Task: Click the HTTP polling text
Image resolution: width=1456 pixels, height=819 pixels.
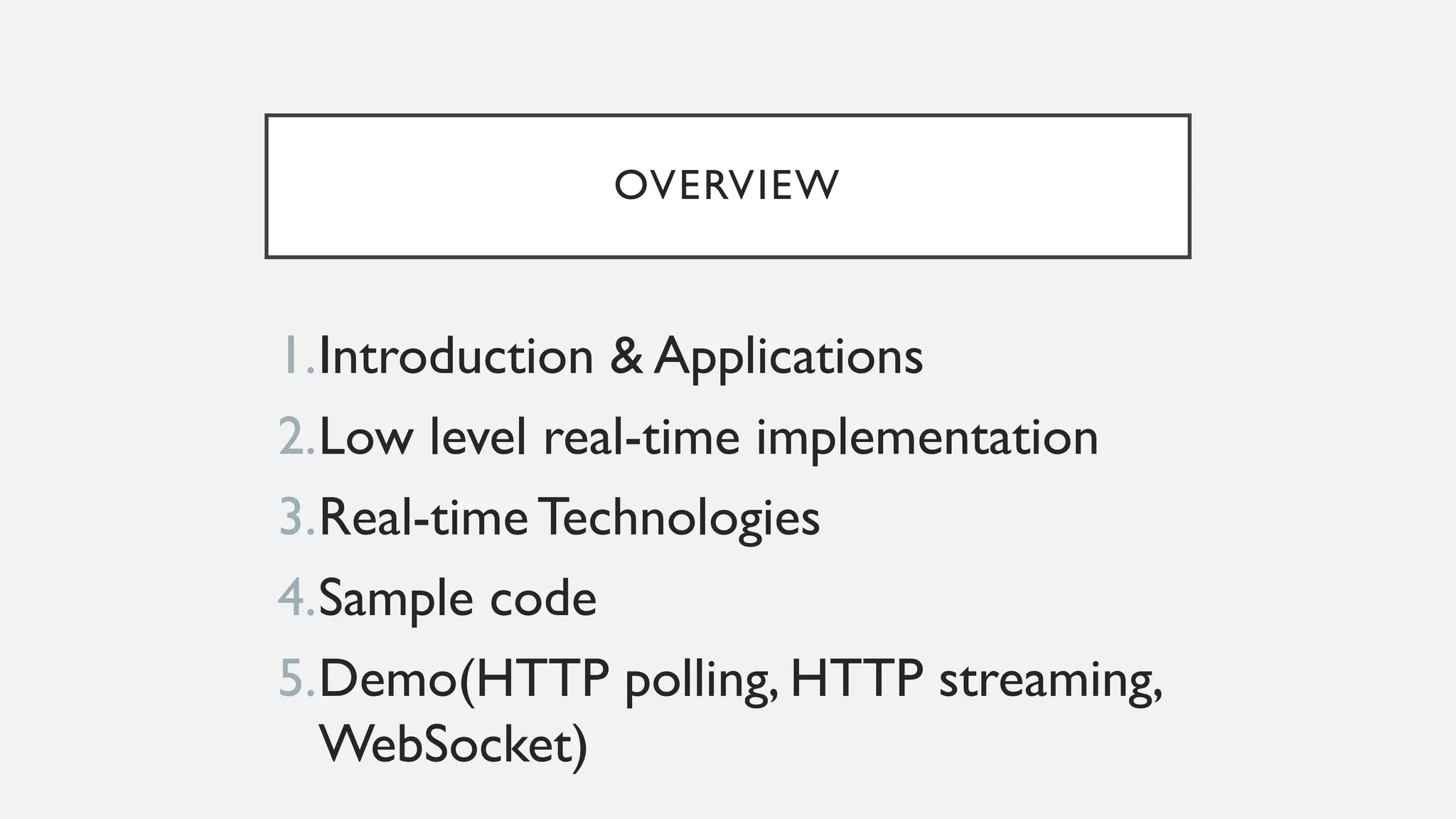Action: 626,680
